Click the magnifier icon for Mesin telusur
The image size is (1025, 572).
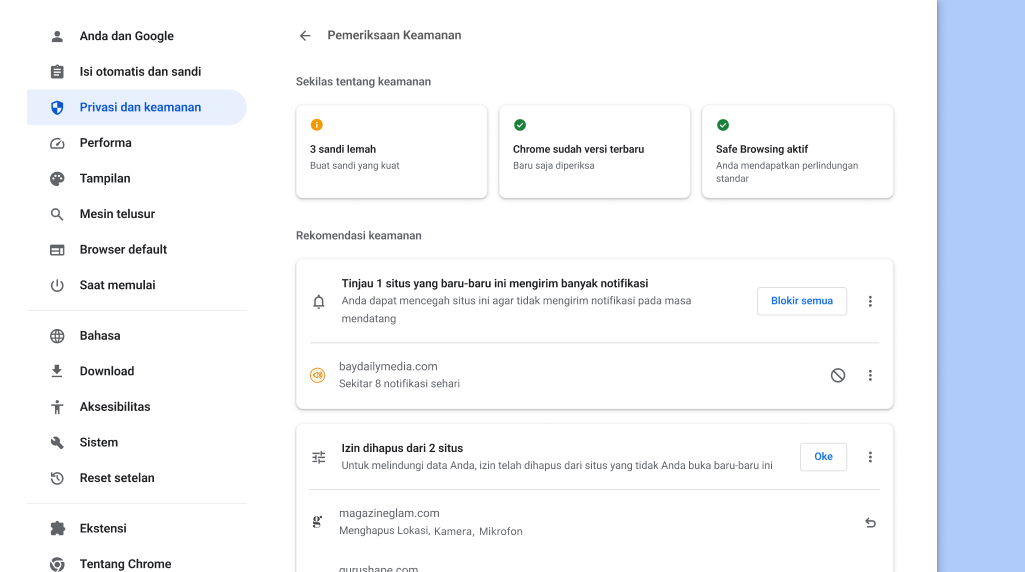pyautogui.click(x=57, y=214)
